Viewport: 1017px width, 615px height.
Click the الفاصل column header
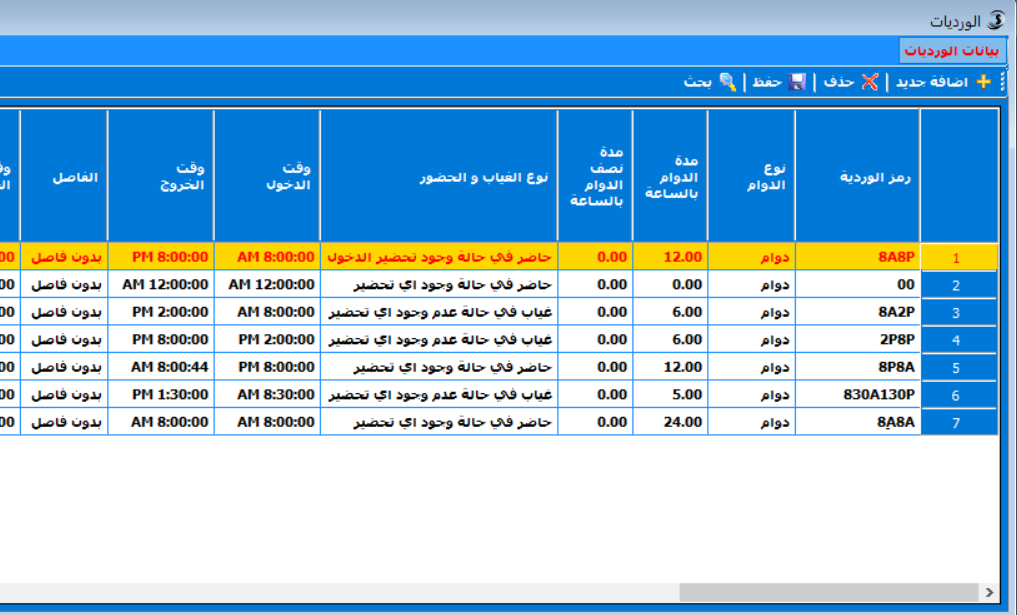point(64,176)
